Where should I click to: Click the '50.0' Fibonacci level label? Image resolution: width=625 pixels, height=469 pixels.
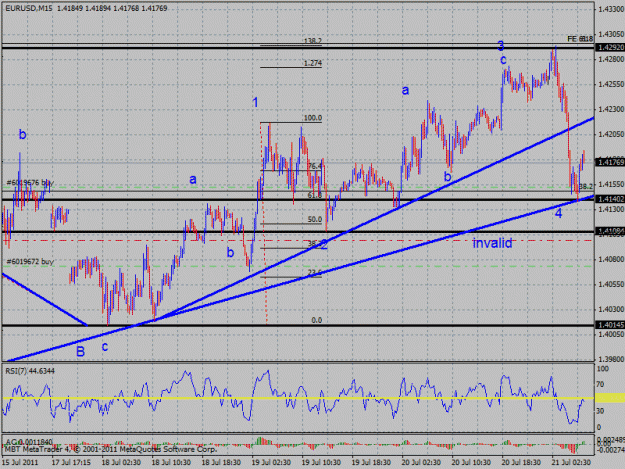(x=314, y=220)
